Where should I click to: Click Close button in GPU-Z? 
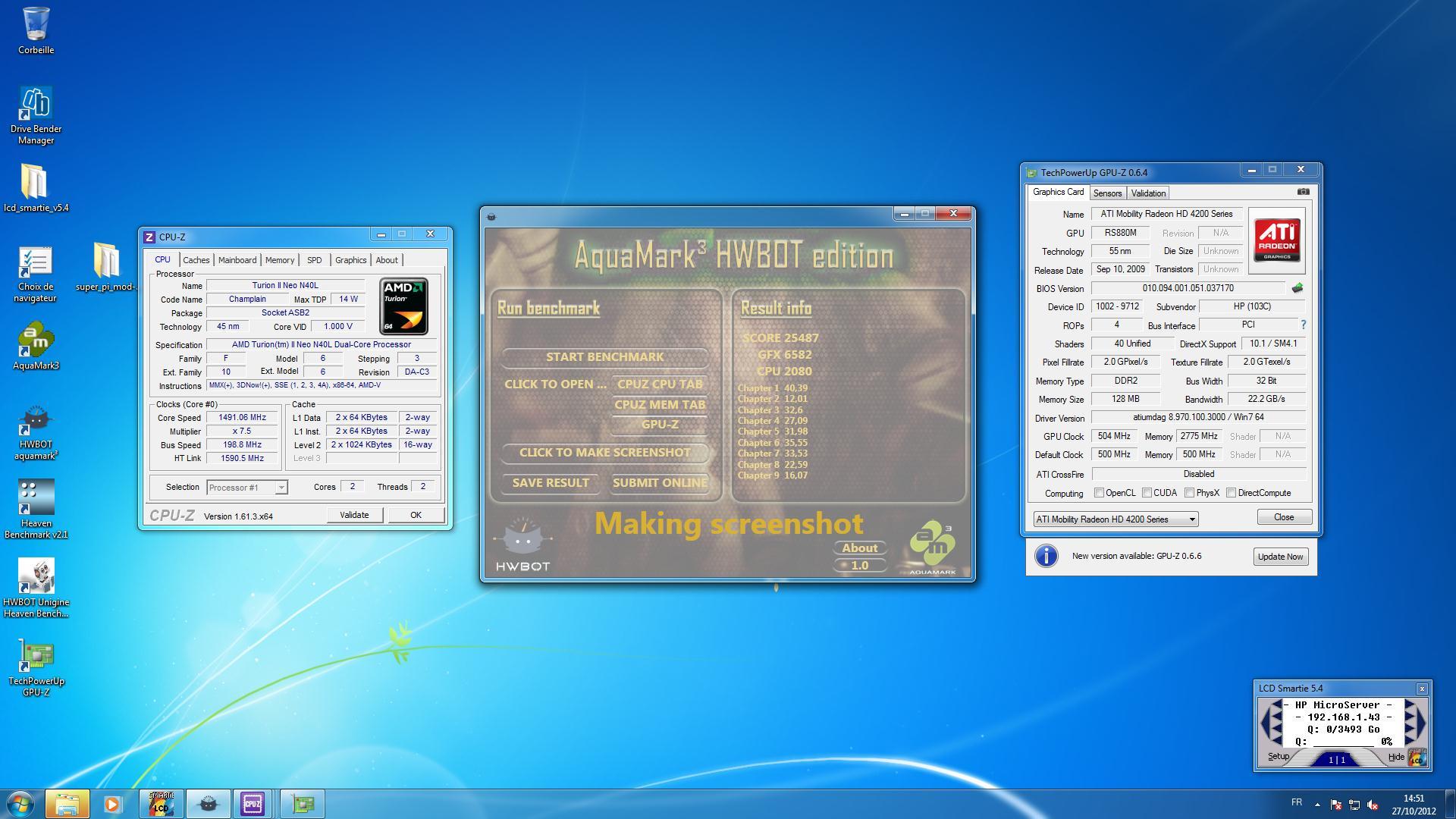pos(1284,517)
